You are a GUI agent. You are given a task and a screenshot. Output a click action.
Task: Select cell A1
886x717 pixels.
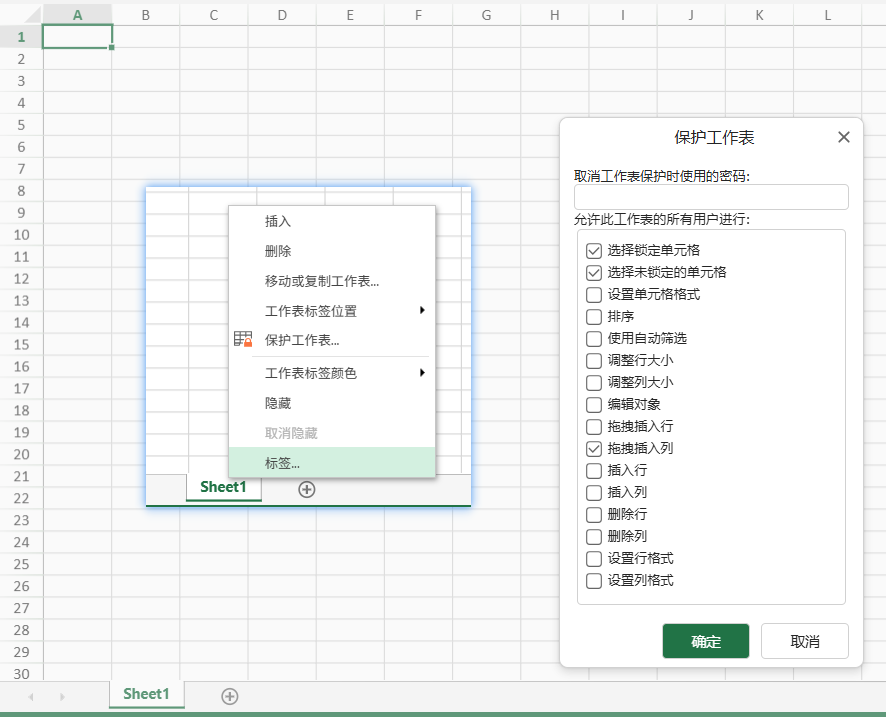[x=77, y=37]
